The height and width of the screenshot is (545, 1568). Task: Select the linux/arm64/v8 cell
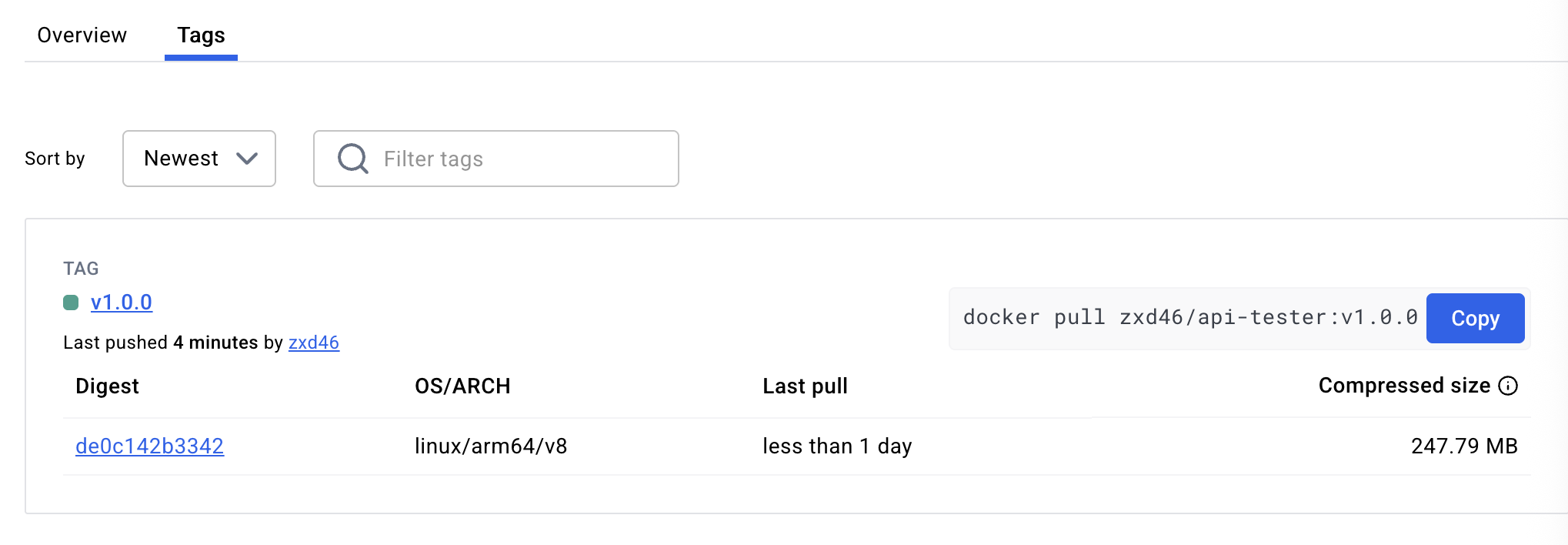click(x=491, y=446)
